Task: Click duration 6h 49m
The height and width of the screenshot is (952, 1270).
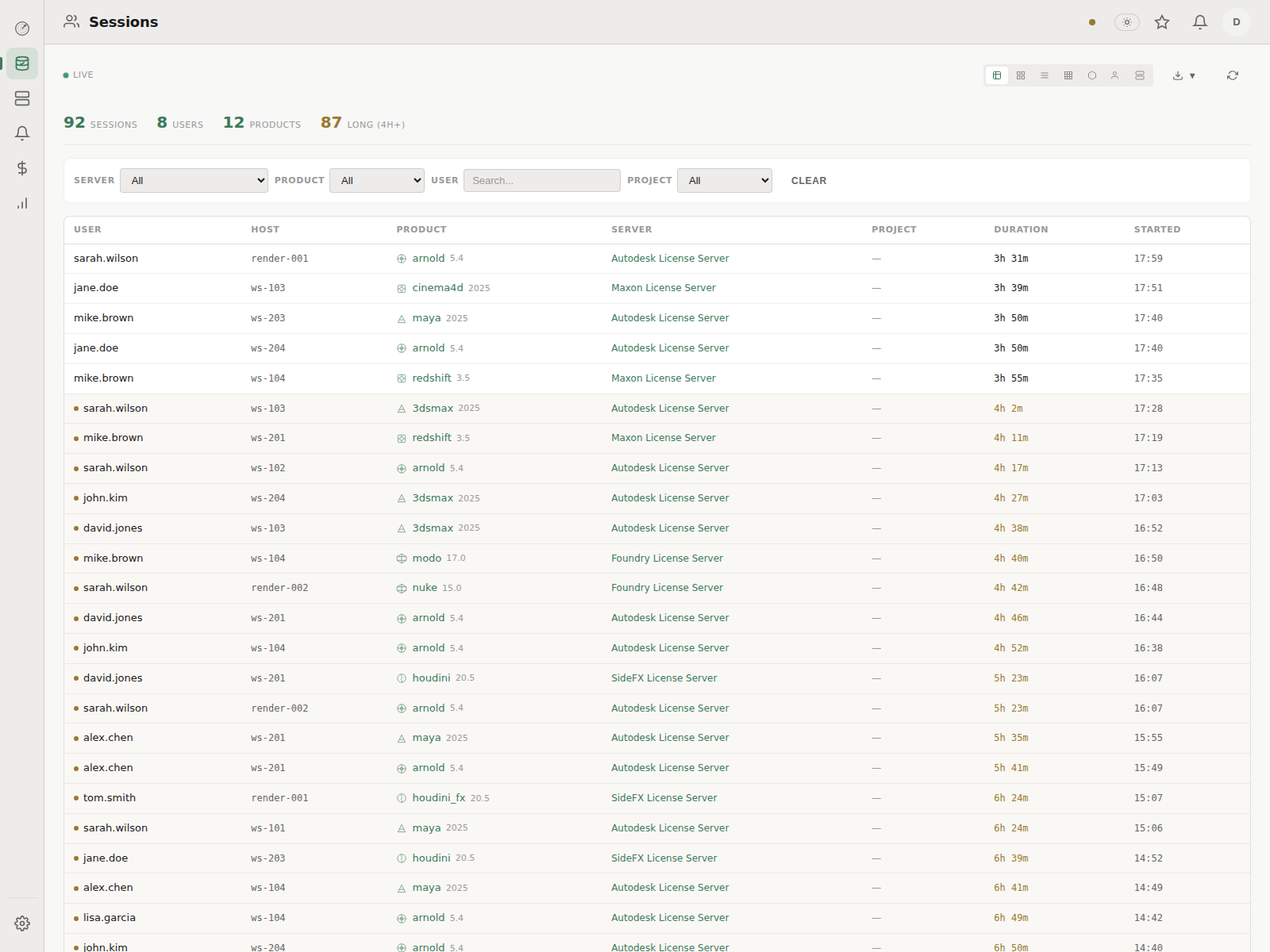Action: click(1011, 918)
